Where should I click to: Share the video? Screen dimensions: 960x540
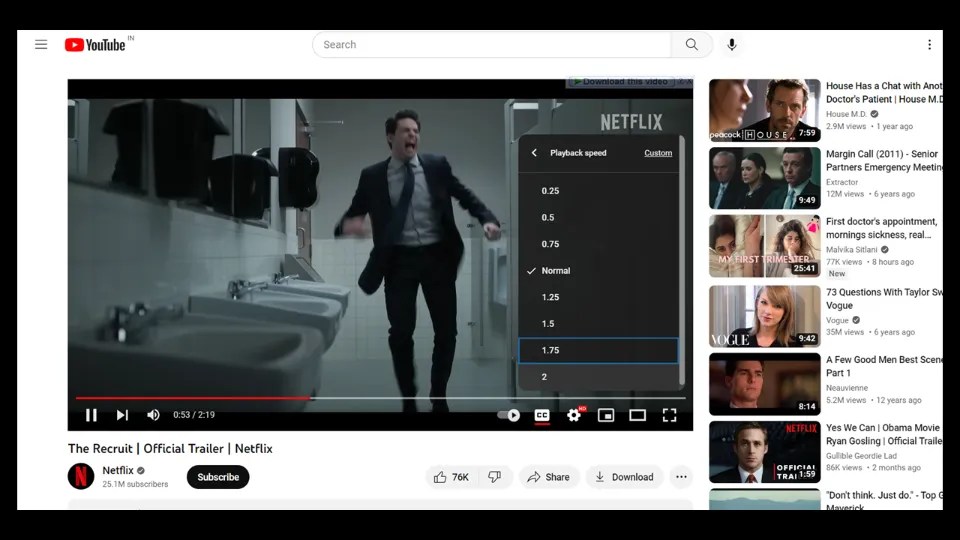pos(549,477)
